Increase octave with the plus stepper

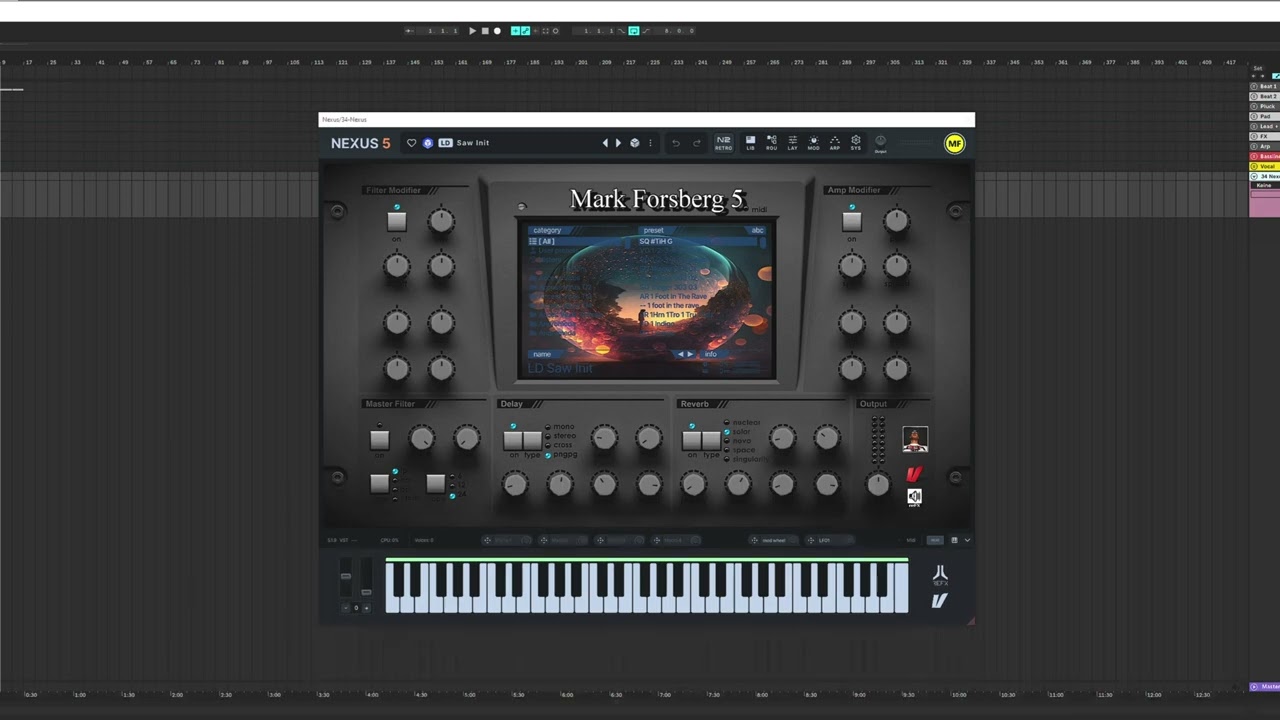click(366, 608)
